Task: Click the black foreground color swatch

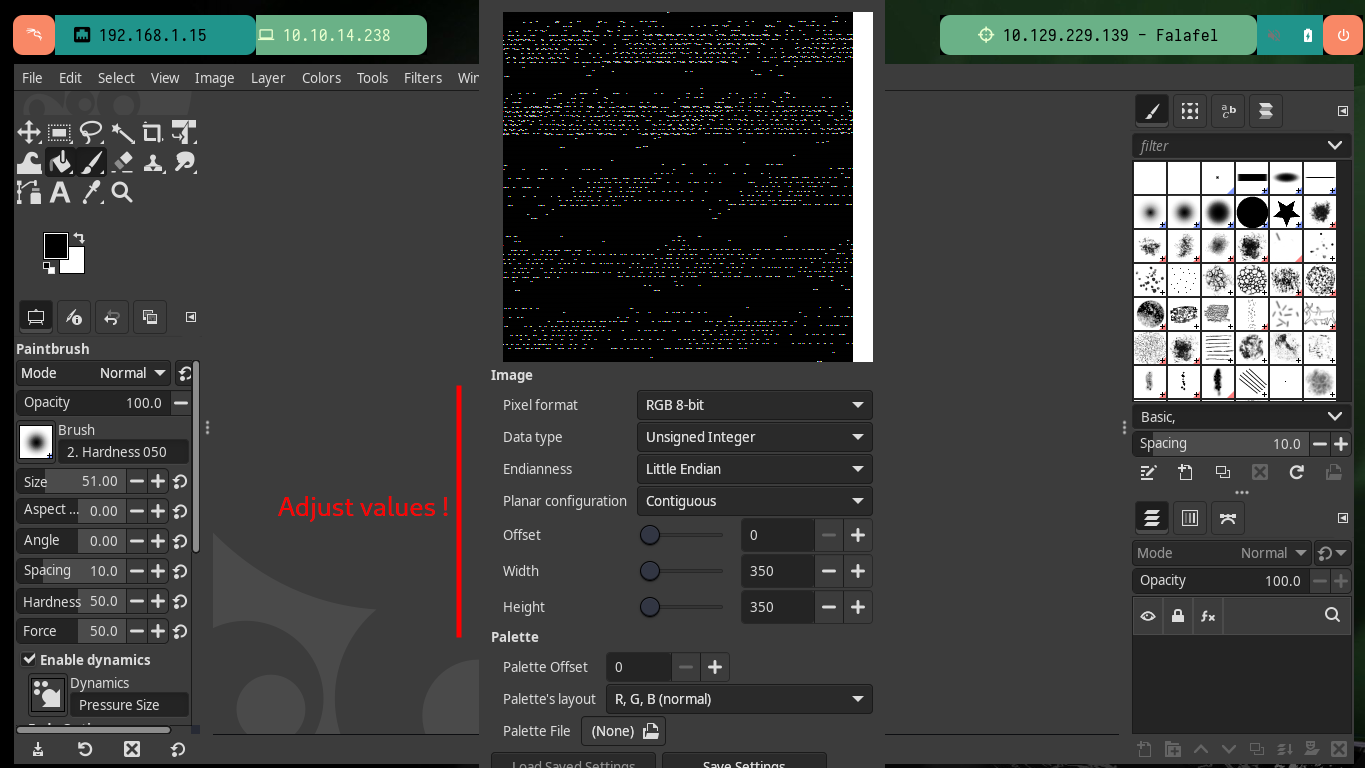Action: tap(55, 245)
